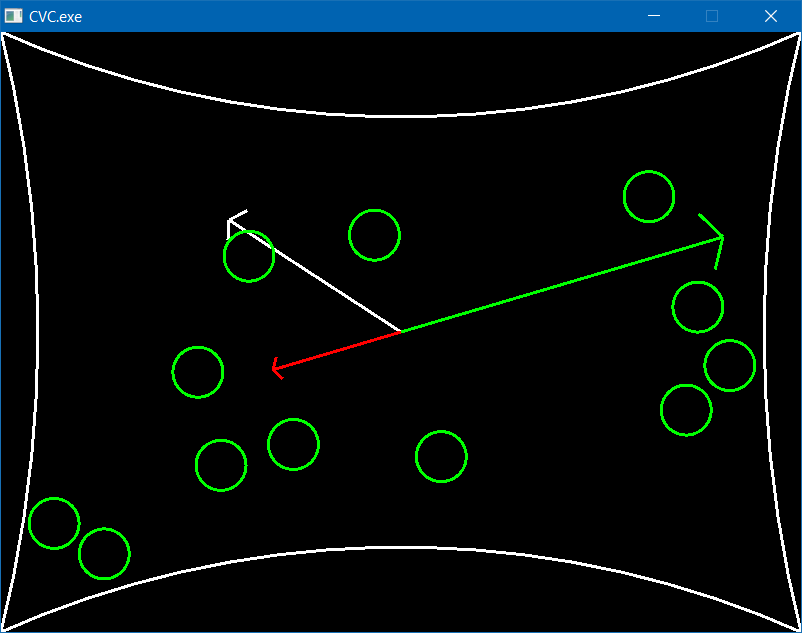The height and width of the screenshot is (633, 802).
Task: Minimize the CVC.exe window
Action: [654, 16]
